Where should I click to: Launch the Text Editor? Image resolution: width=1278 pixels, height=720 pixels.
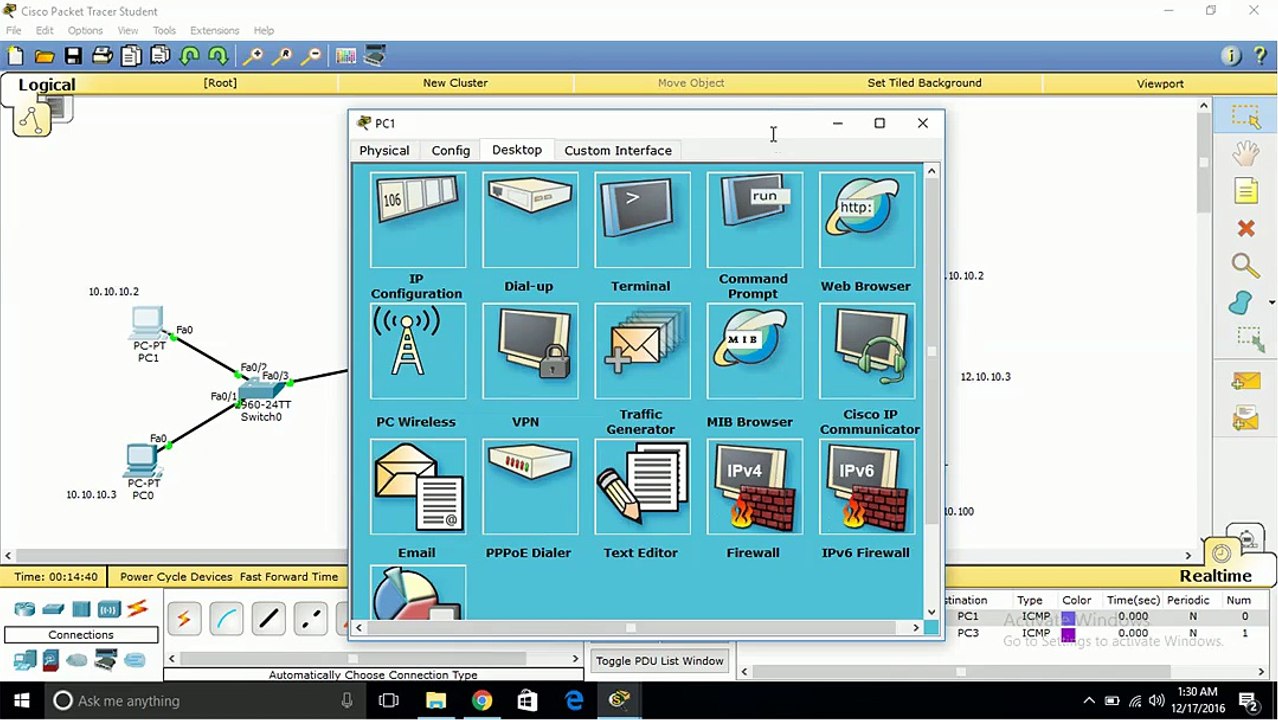coord(642,486)
